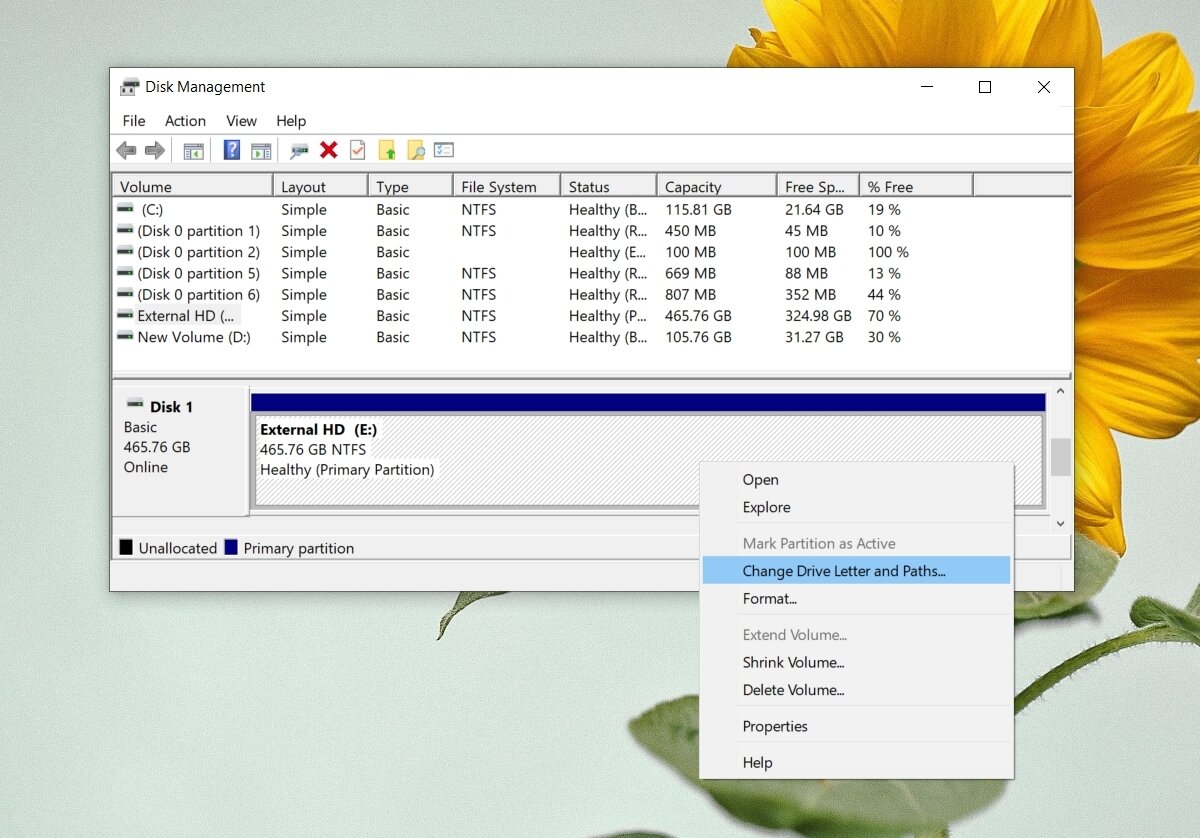Screen dimensions: 1200x838
Task: Click the blue Help question mark icon
Action: [232, 150]
